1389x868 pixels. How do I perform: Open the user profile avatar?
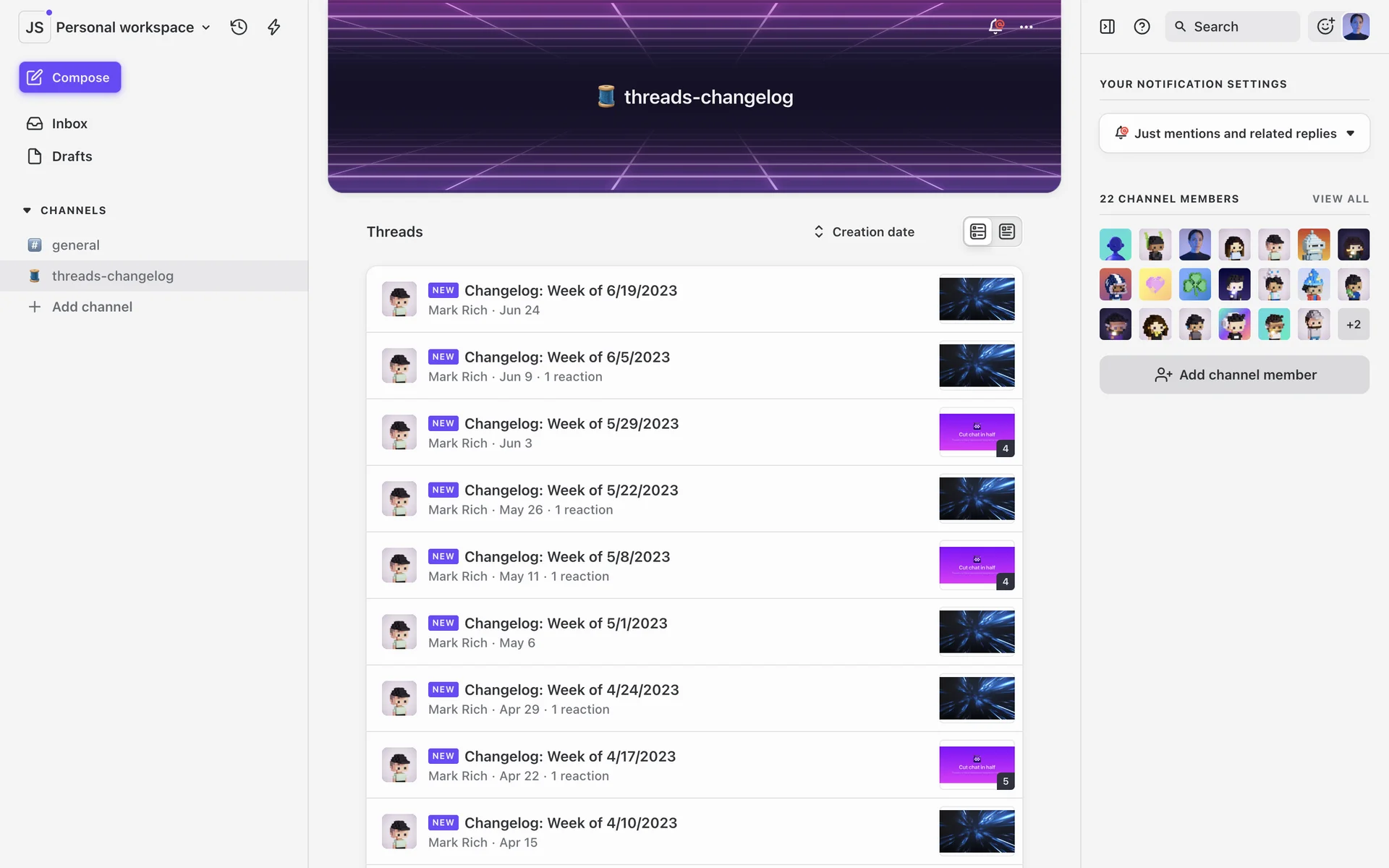tap(1356, 27)
